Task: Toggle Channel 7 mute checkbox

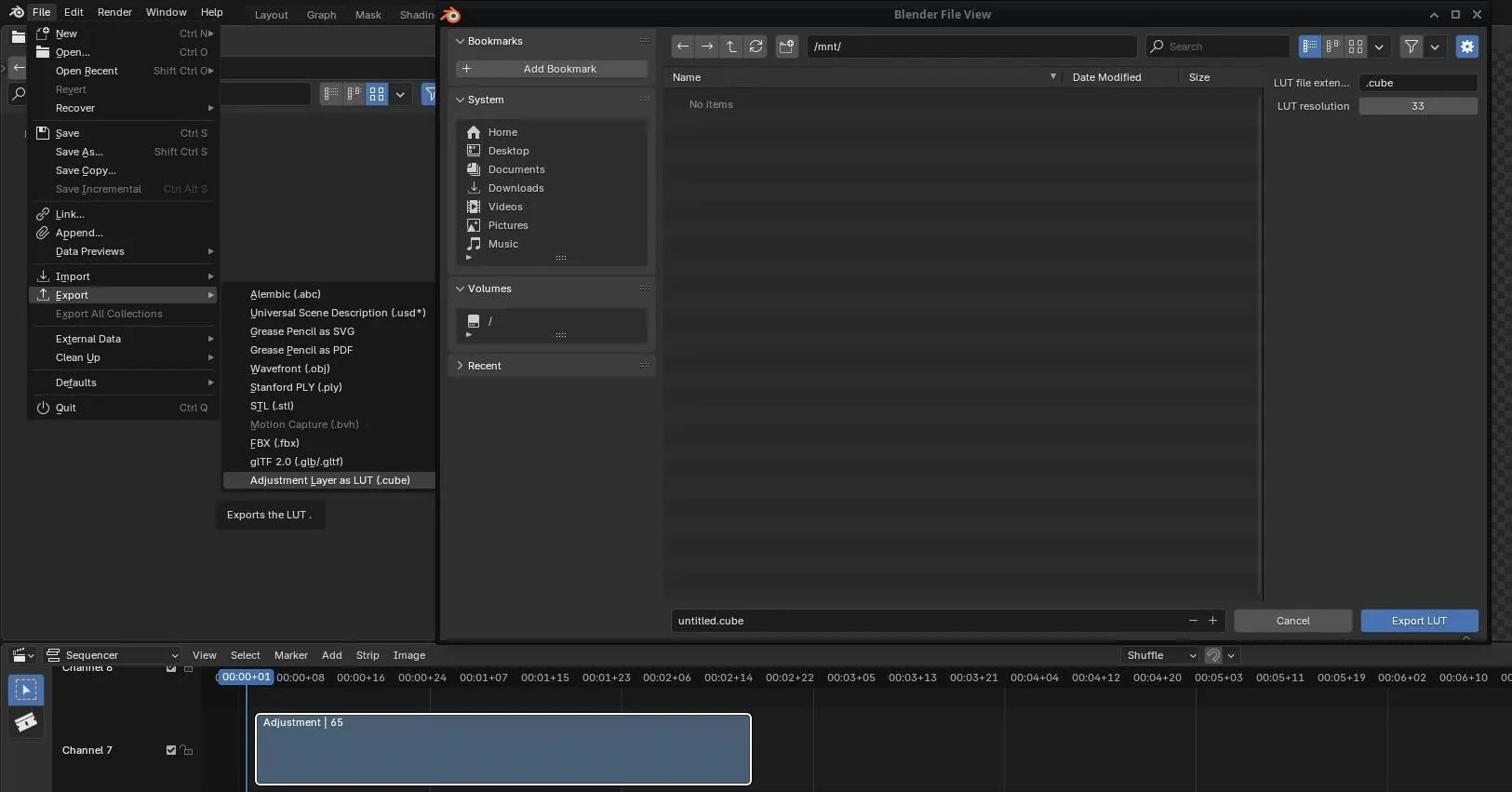Action: coord(171,750)
